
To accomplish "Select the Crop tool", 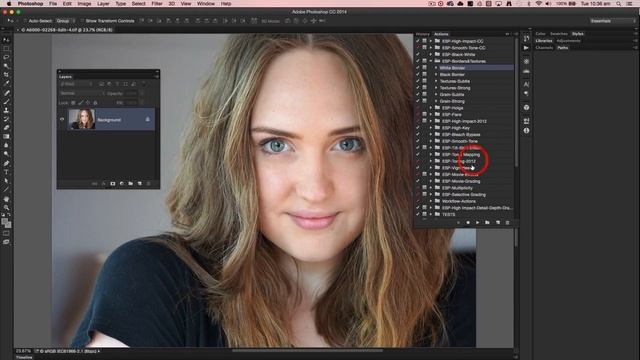I will click(x=6, y=75).
